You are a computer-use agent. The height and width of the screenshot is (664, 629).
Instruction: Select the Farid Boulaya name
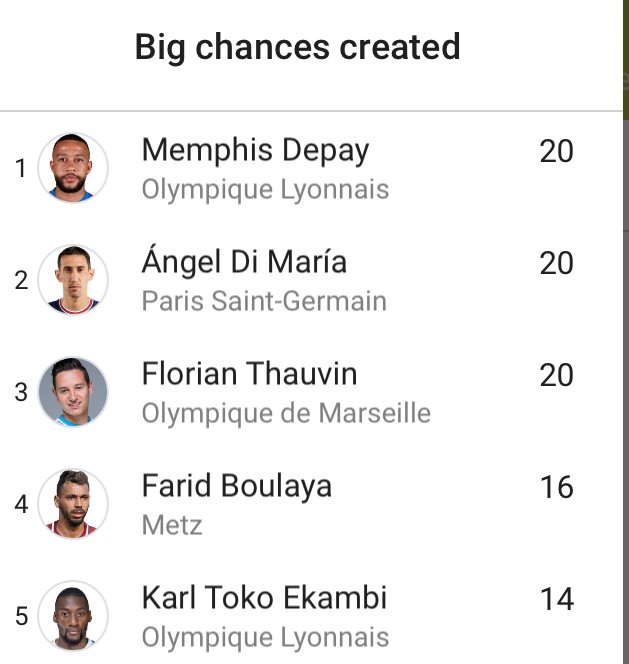click(x=237, y=487)
